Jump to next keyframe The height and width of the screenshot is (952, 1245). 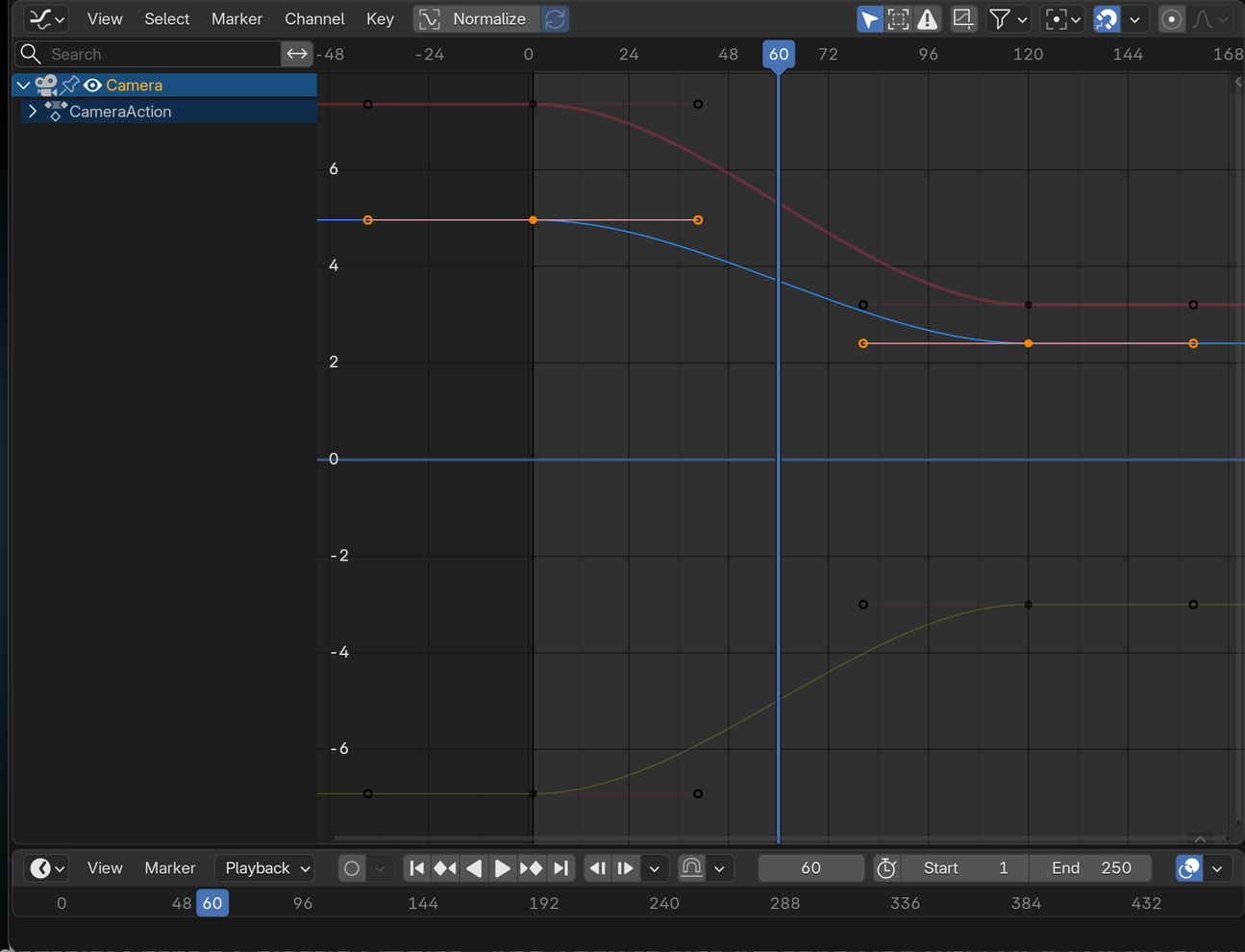pyautogui.click(x=531, y=868)
